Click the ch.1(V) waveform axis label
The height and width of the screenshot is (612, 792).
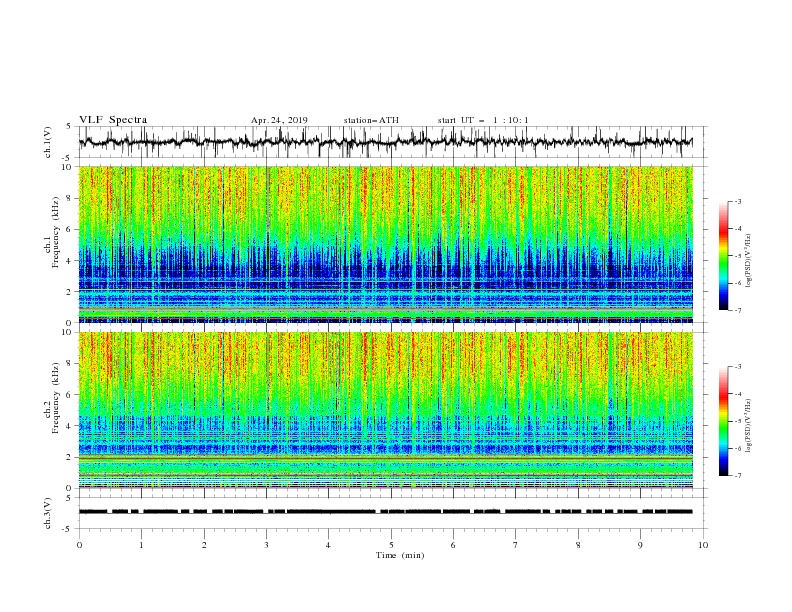[48, 142]
